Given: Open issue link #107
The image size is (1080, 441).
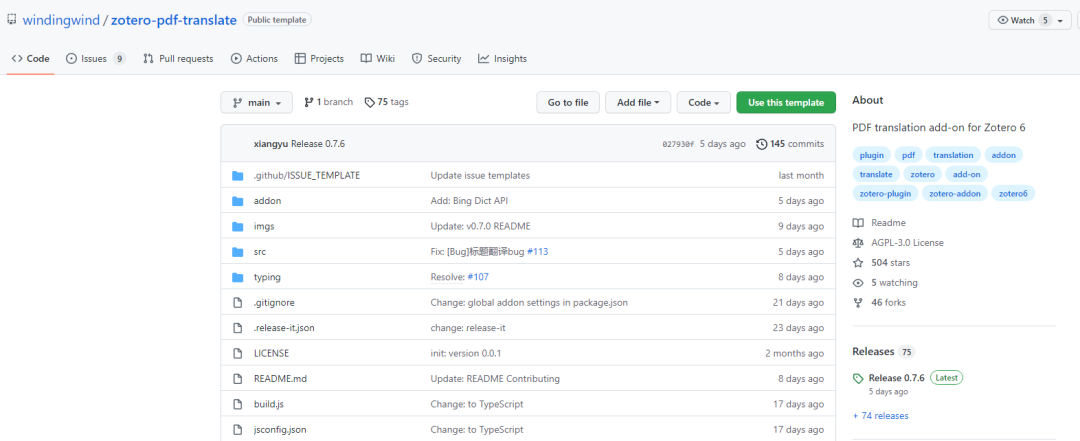Looking at the screenshot, I should (478, 277).
